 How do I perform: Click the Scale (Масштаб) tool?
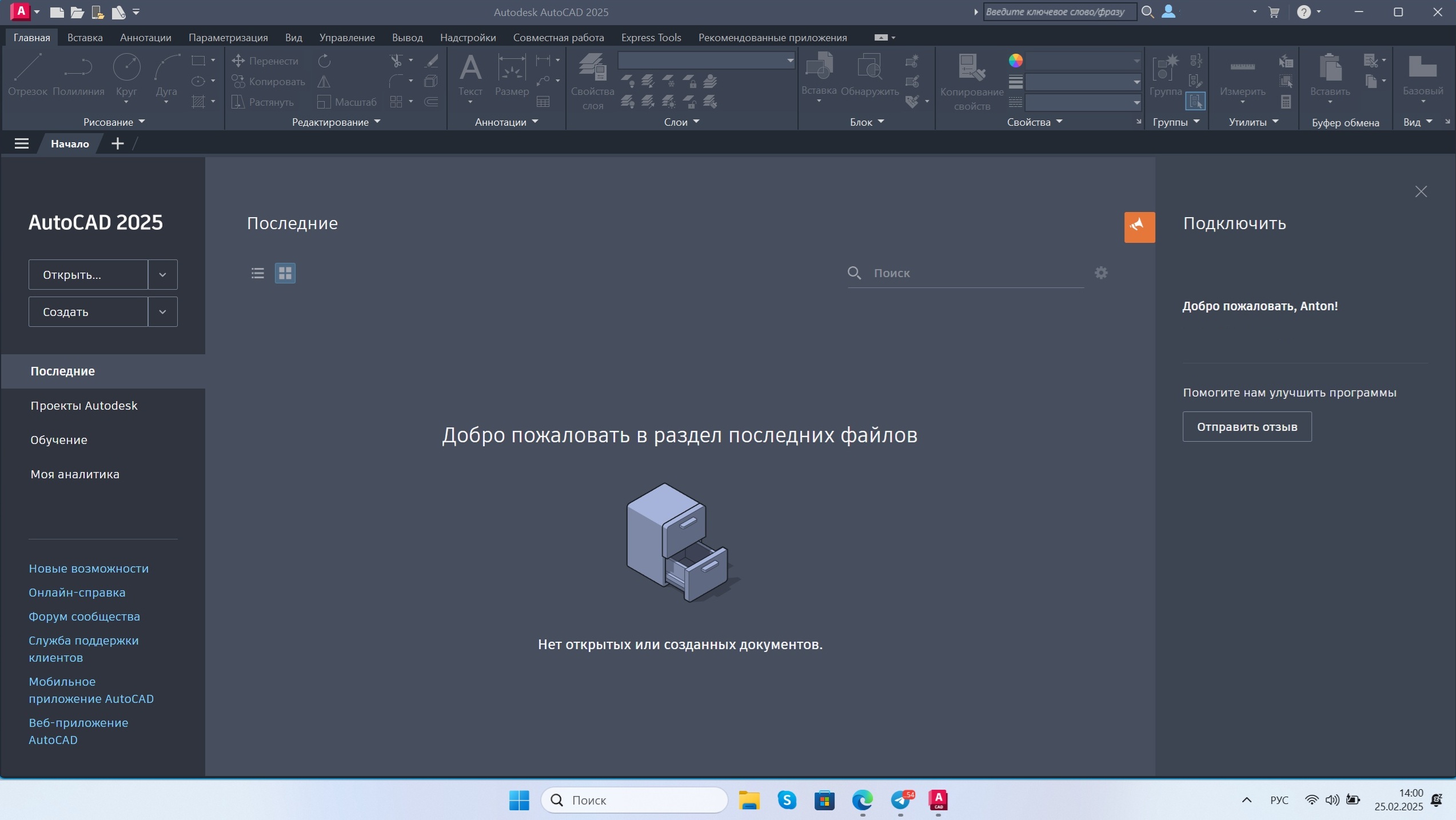(346, 102)
